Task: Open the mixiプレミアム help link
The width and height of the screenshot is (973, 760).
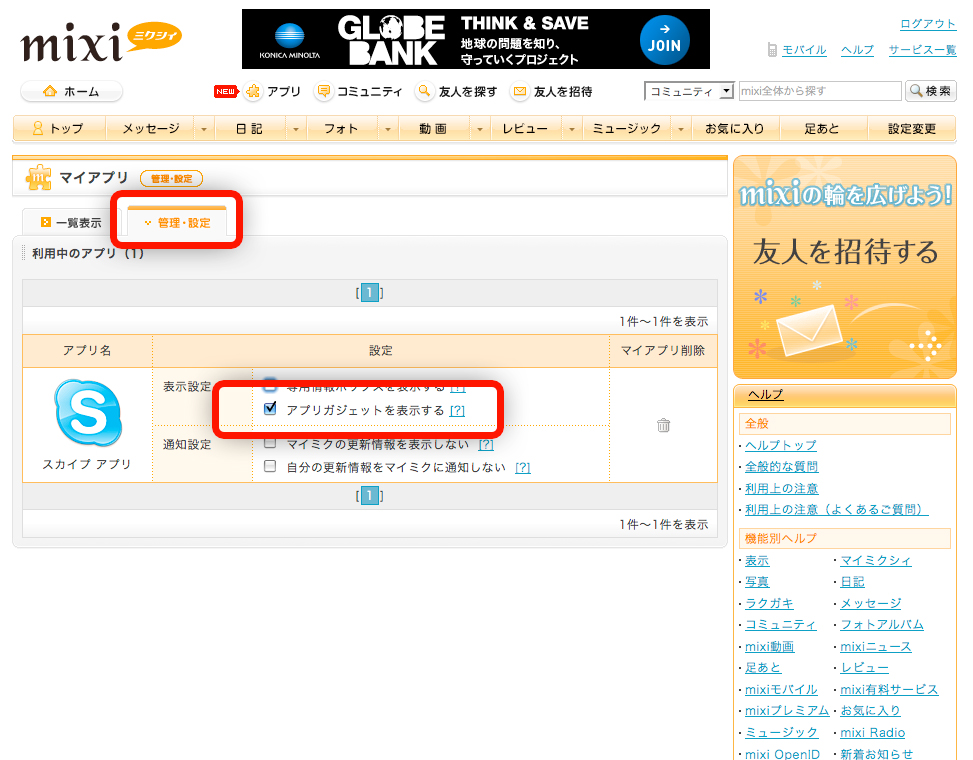Action: coord(787,710)
